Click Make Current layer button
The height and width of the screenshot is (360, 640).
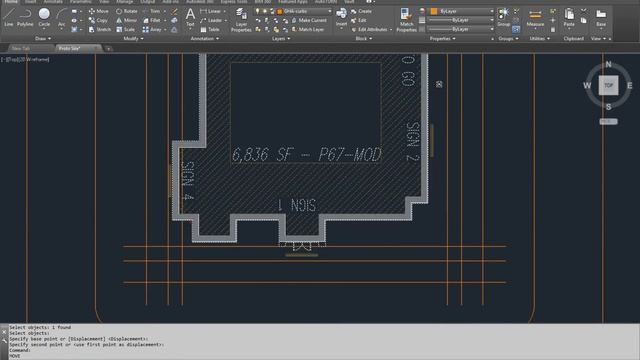(309, 20)
